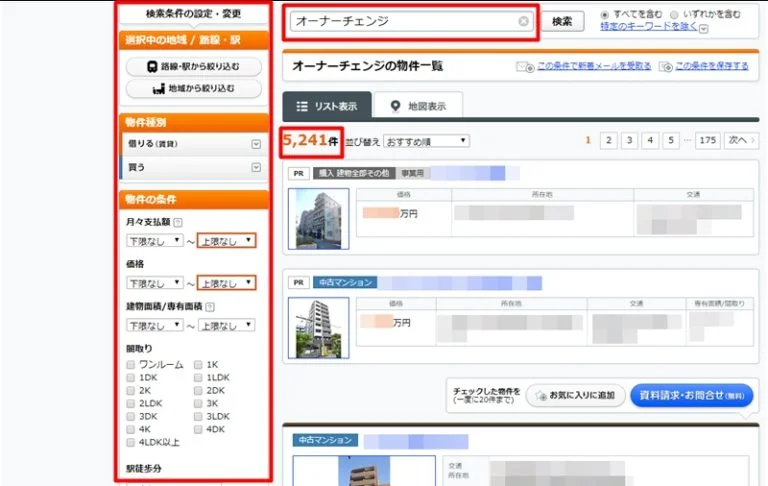Click the 資料請求・お問合せ button
The image size is (768, 486).
point(692,396)
